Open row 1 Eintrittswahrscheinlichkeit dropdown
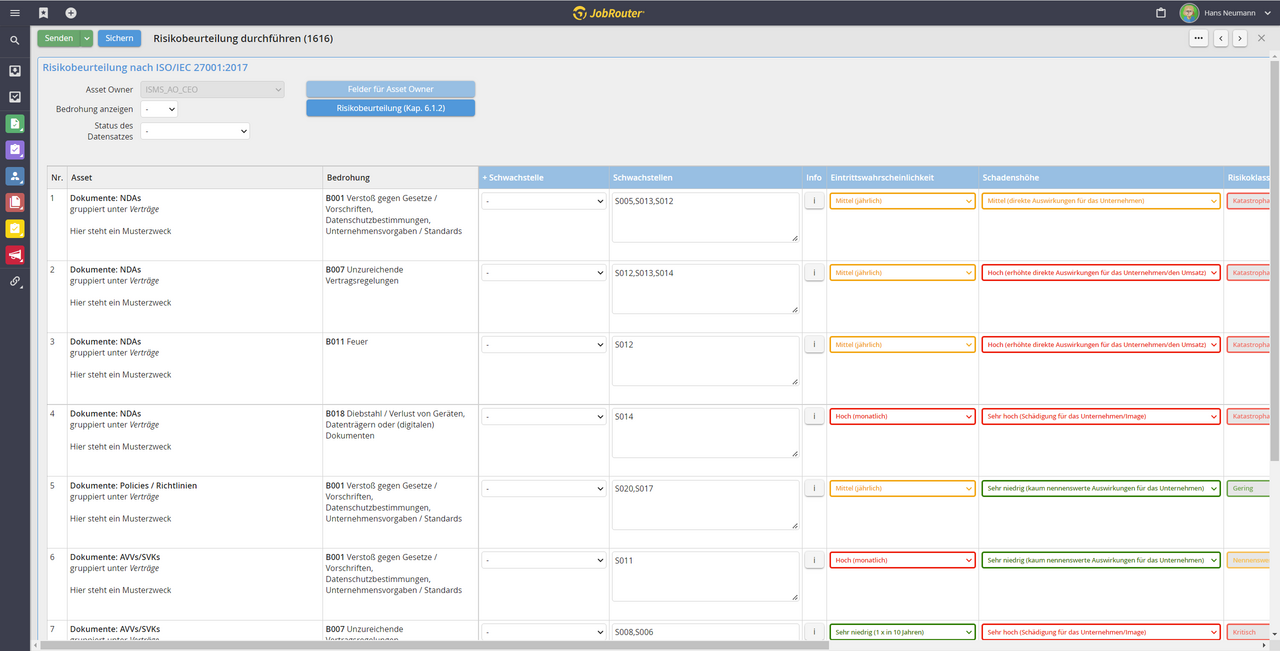 (x=902, y=200)
